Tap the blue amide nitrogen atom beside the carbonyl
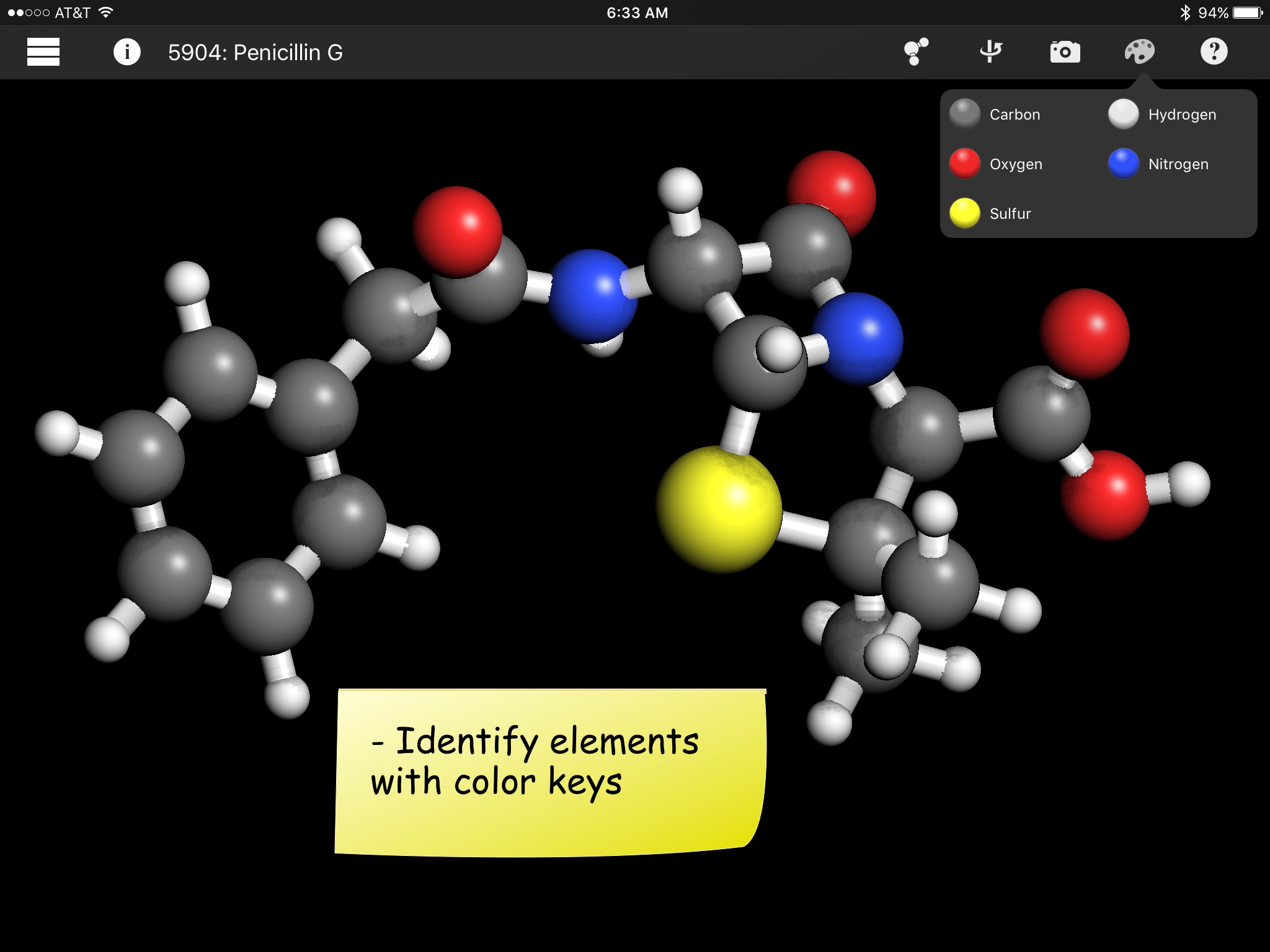The width and height of the screenshot is (1270, 952). [593, 295]
